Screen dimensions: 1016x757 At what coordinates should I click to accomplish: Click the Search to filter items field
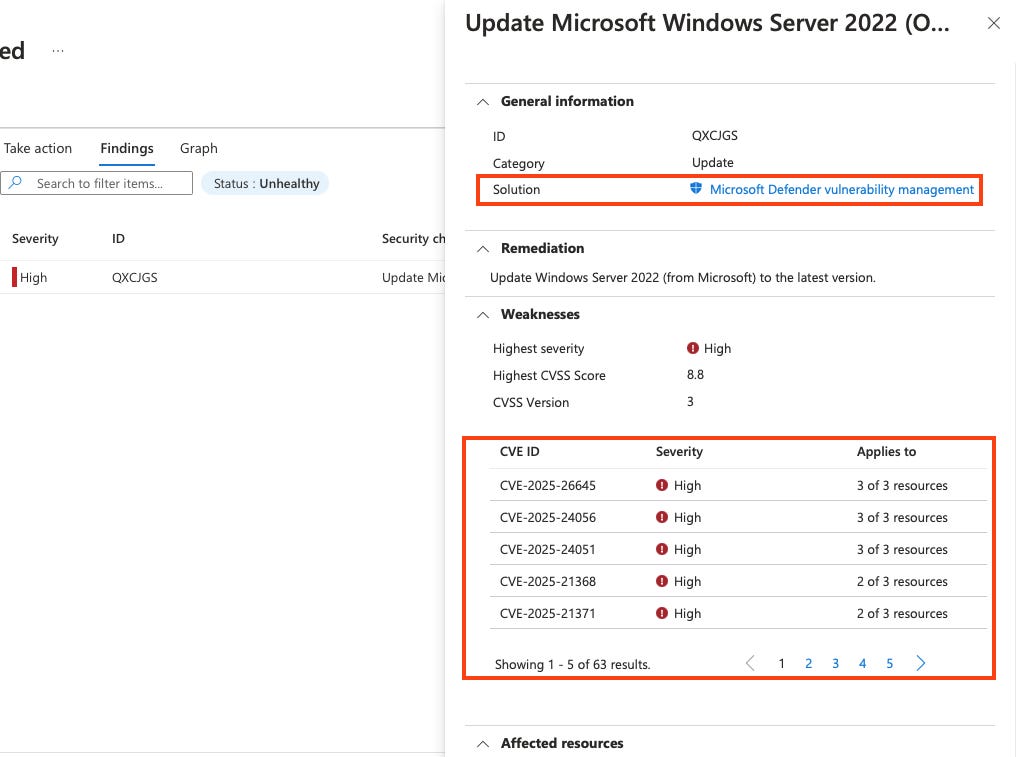[x=97, y=183]
